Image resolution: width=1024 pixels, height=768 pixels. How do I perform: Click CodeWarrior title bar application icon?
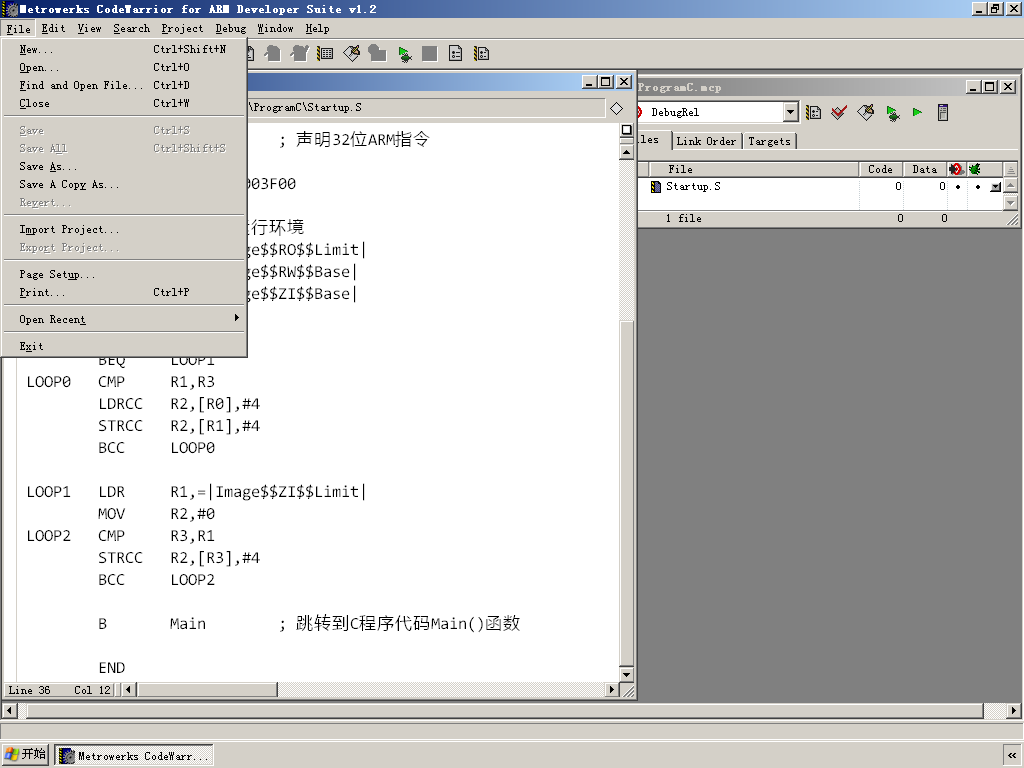coord(10,9)
